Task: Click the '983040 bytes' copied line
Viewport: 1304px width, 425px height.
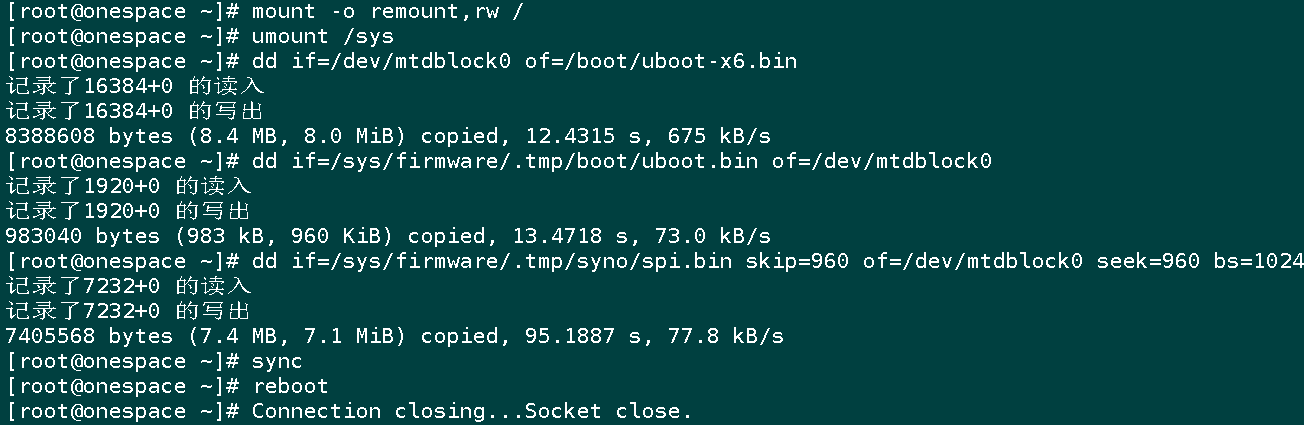Action: [388, 236]
